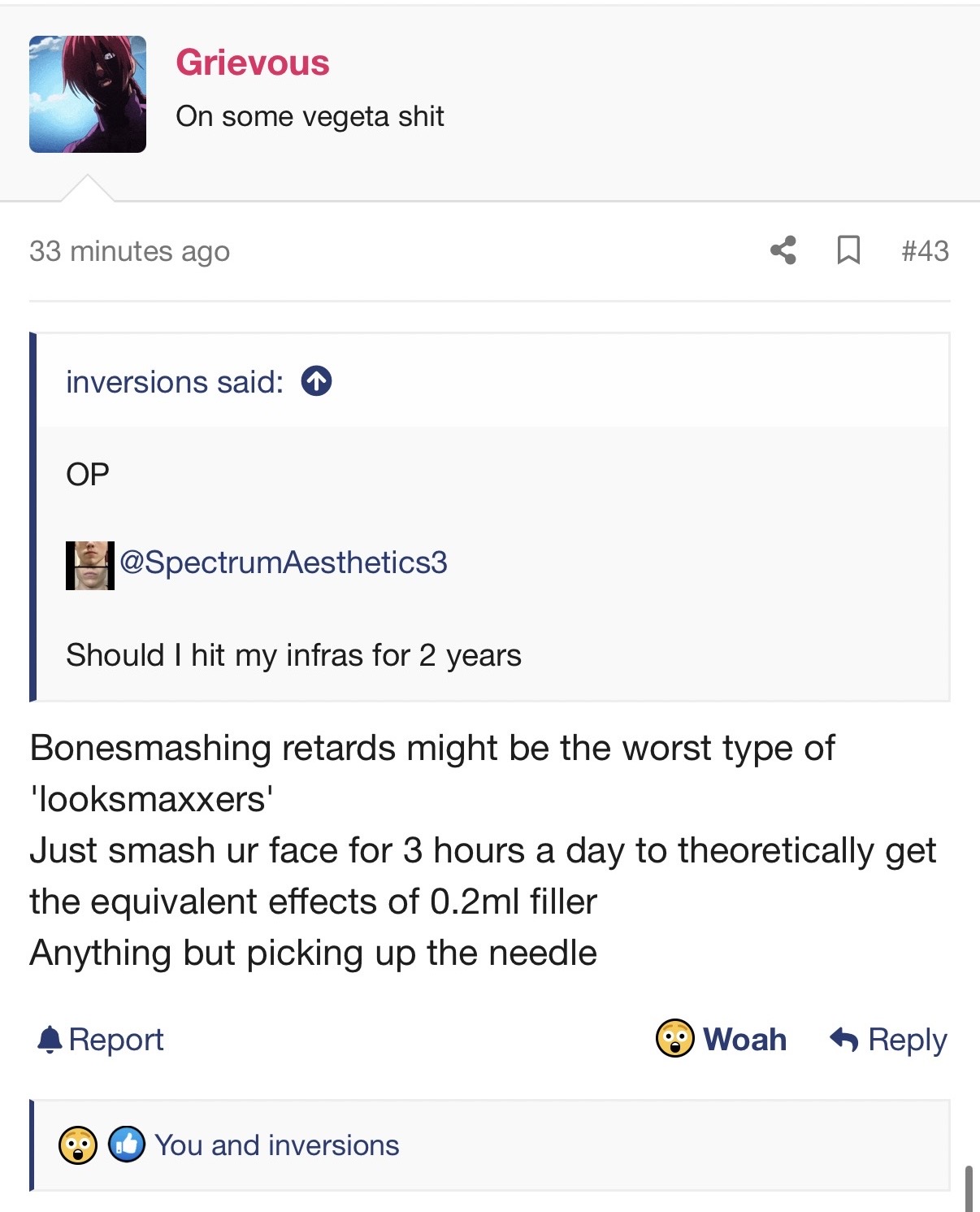Click the "33 minutes ago" timestamp
The height and width of the screenshot is (1212, 980).
point(130,251)
